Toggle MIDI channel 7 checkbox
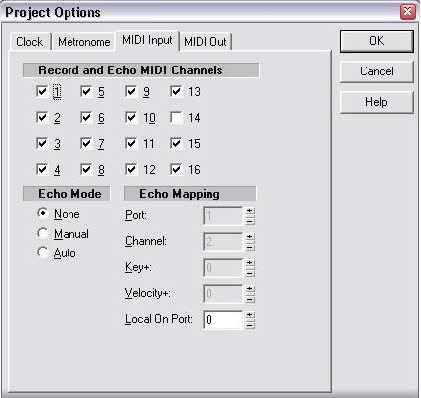The width and height of the screenshot is (421, 398). point(86,143)
